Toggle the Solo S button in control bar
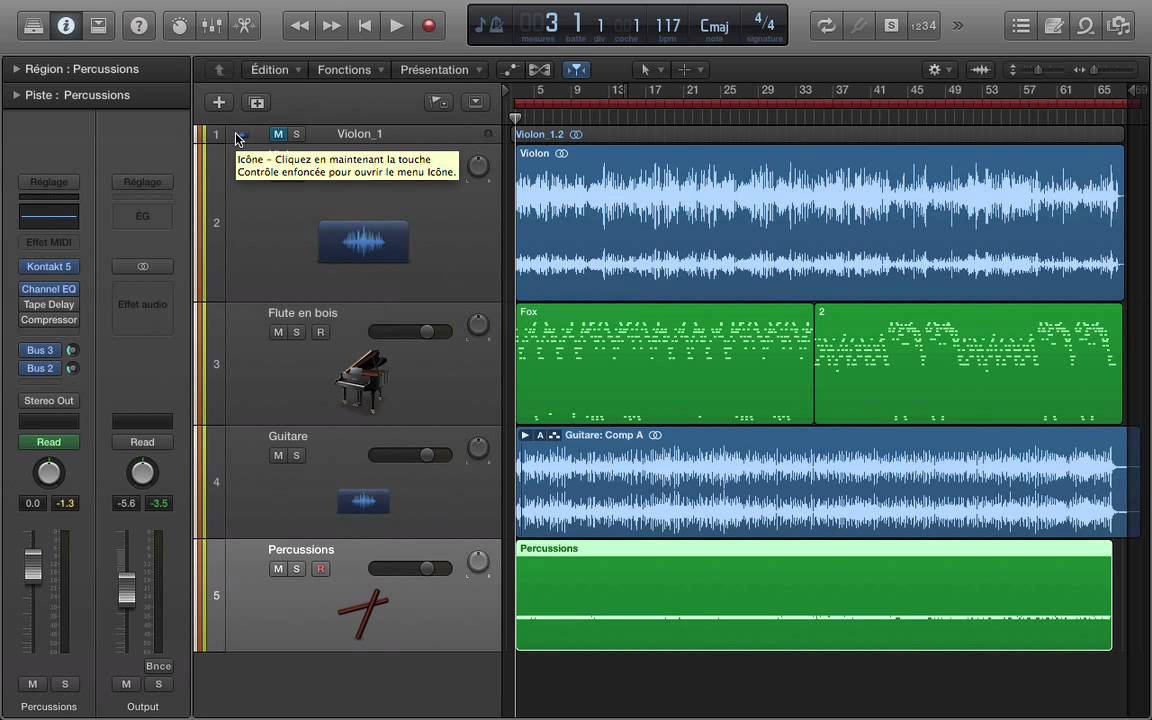 [890, 26]
